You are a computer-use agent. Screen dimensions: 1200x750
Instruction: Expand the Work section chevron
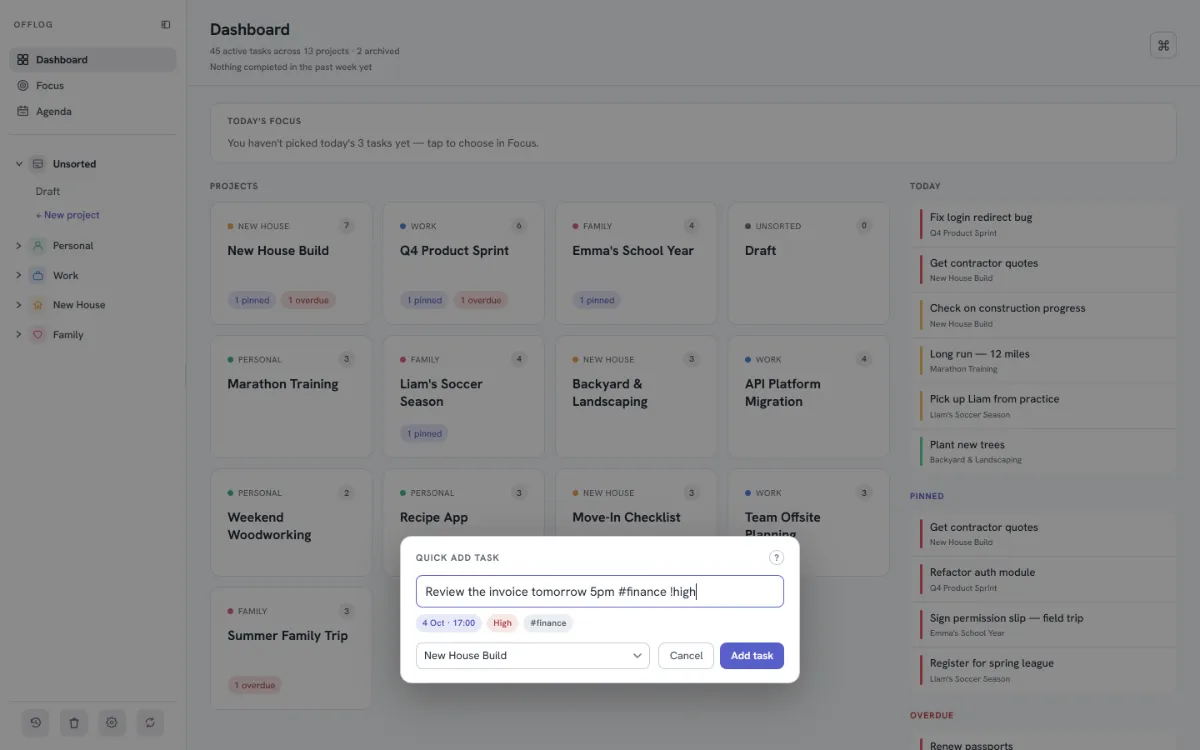coord(19,276)
